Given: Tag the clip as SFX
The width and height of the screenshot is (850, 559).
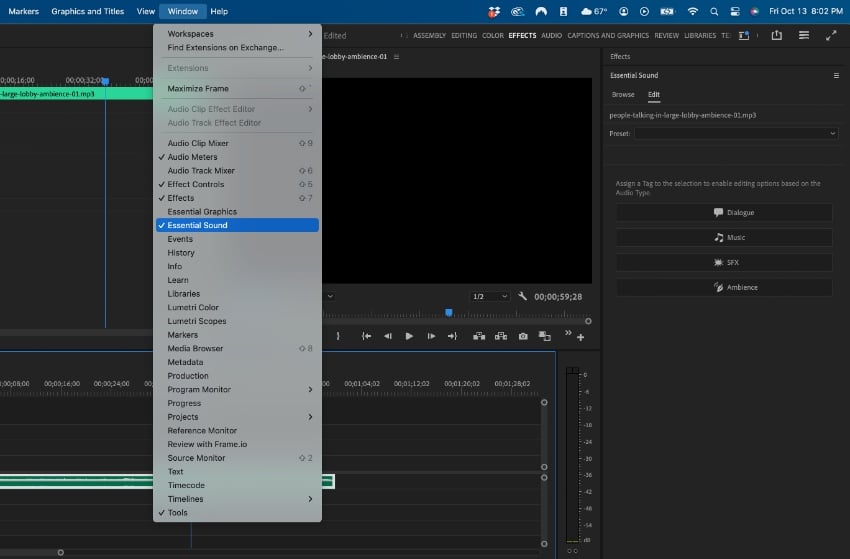Looking at the screenshot, I should (x=724, y=262).
